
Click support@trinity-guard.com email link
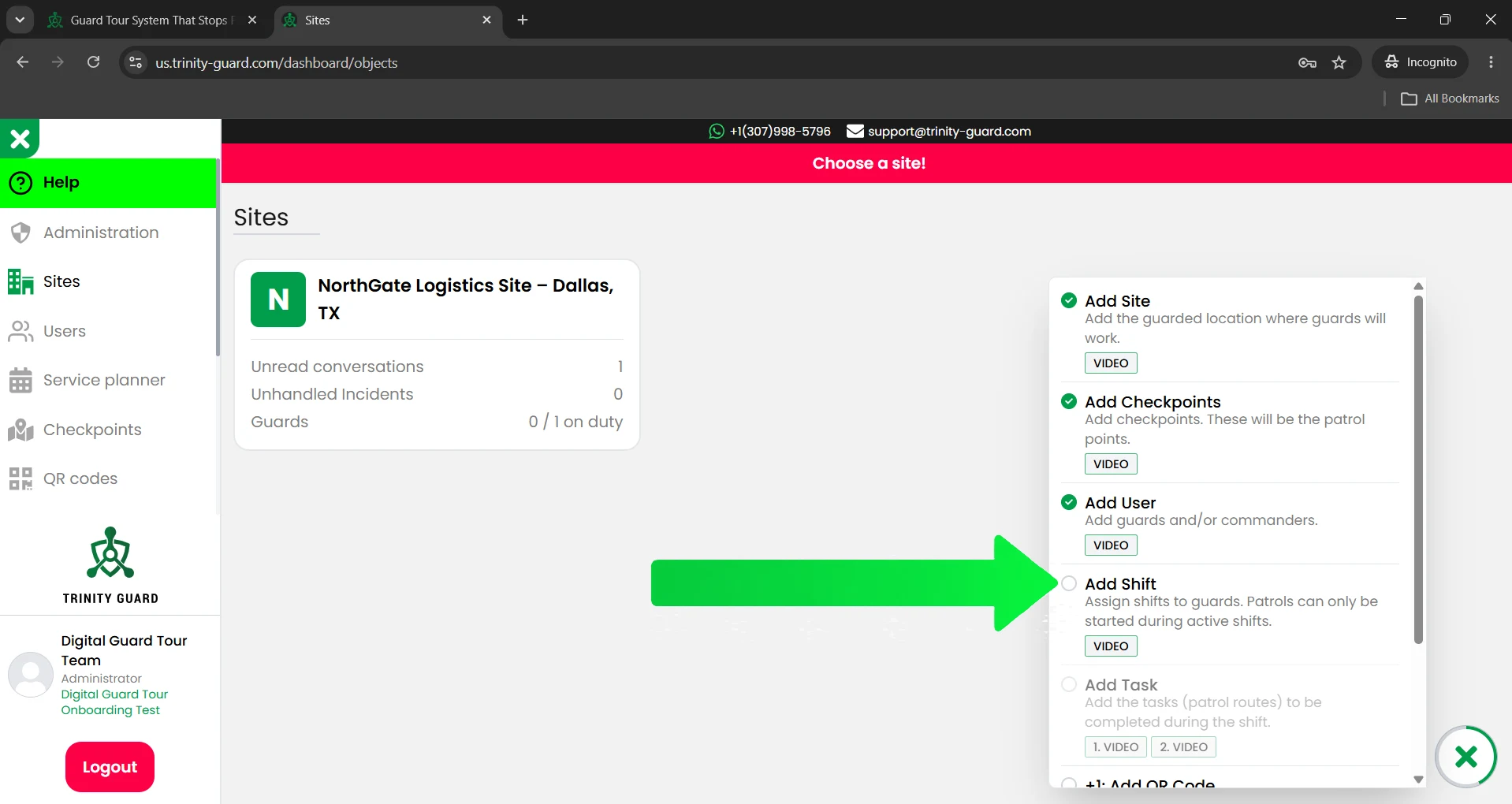(949, 132)
